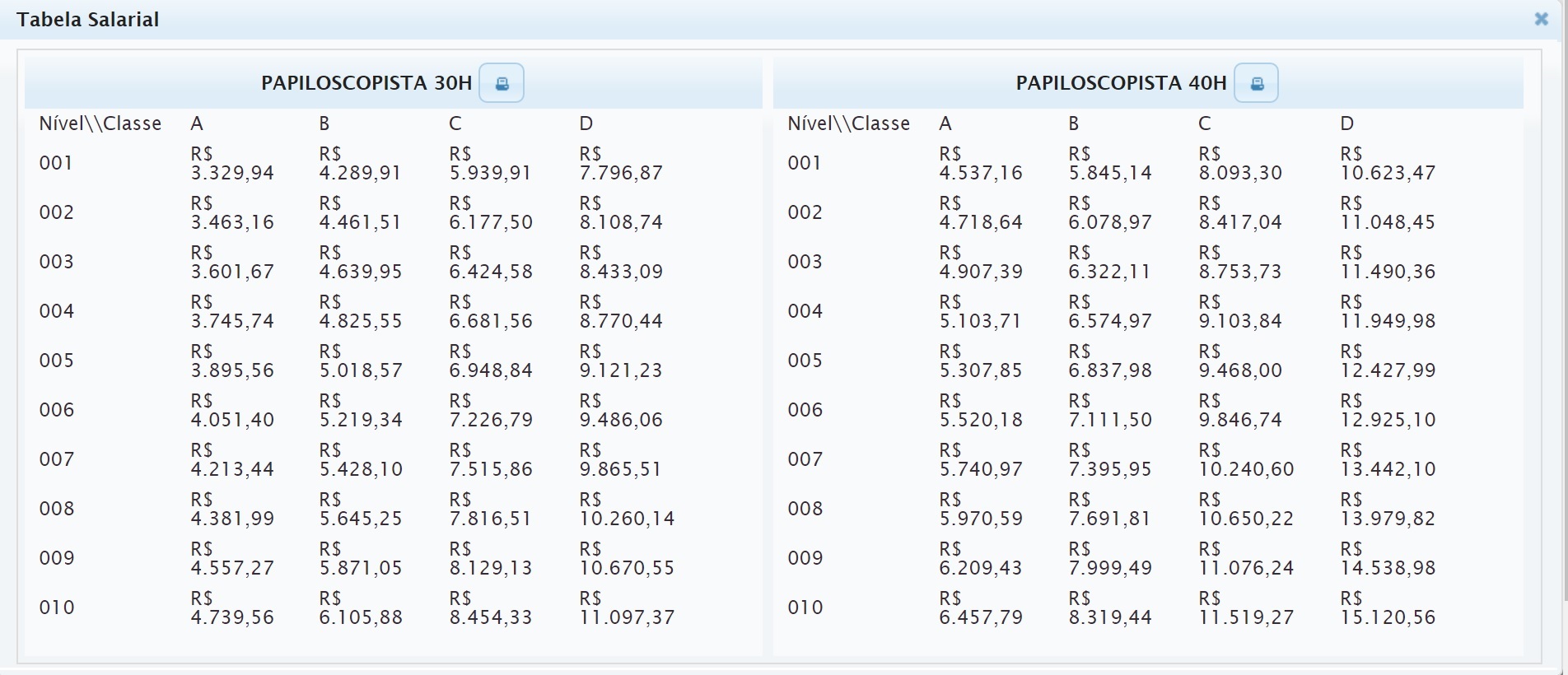Click the 40H value R$ 4.537,16
This screenshot has width=1568, height=675.
pos(981,164)
